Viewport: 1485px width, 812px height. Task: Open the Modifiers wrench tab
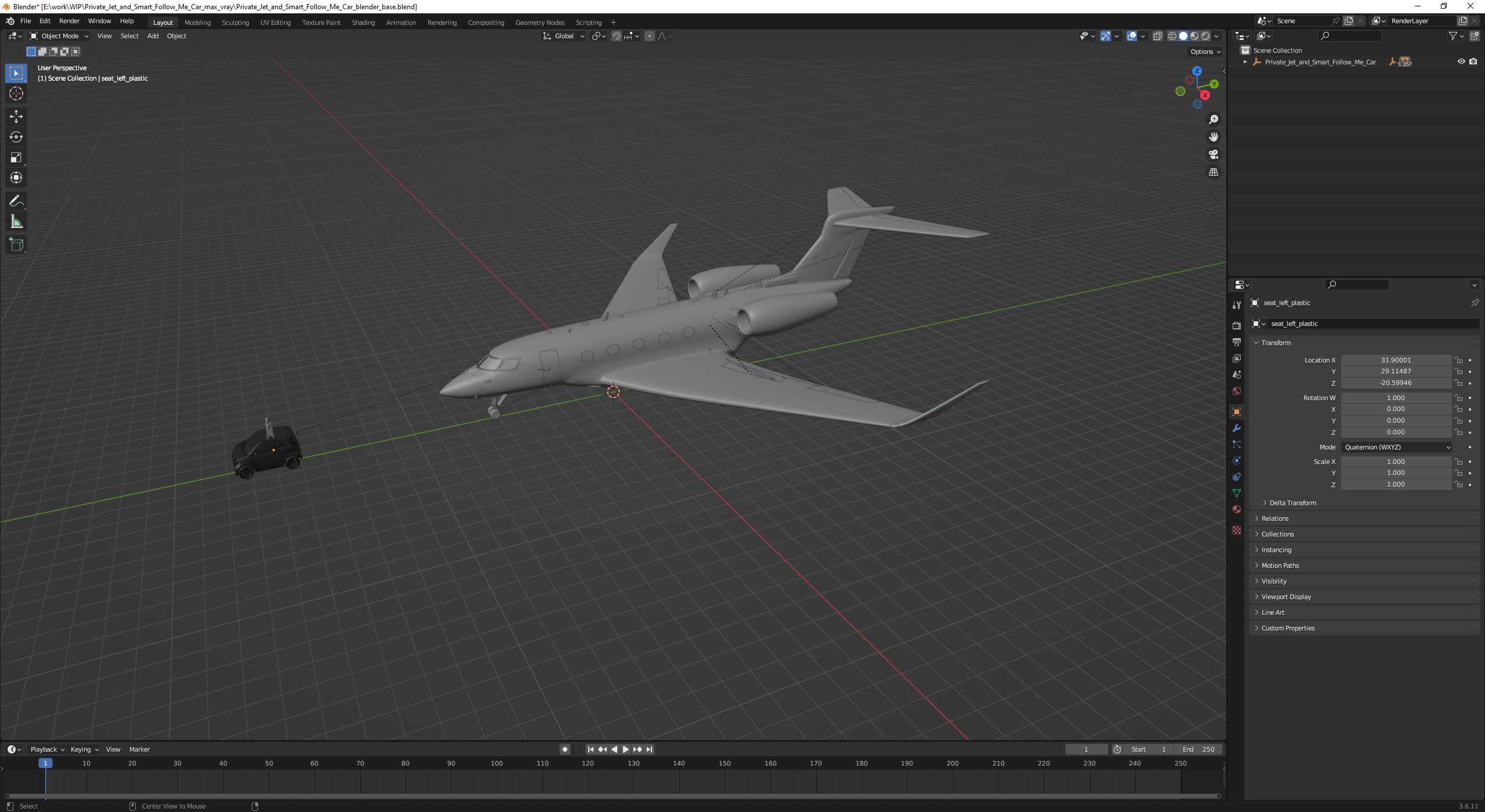(x=1237, y=428)
